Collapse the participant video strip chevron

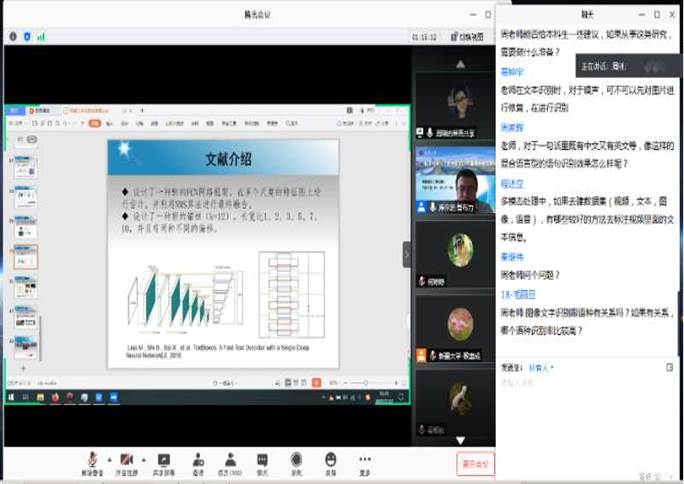pos(407,254)
